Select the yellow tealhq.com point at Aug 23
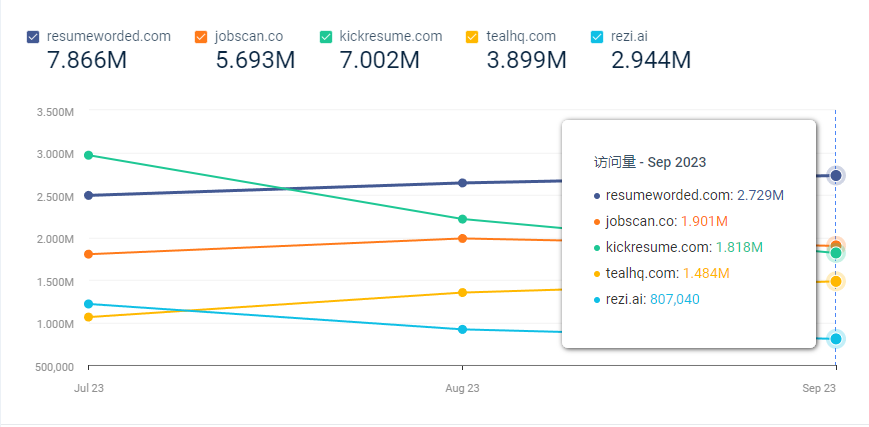Viewport: 869px width, 427px height. click(x=462, y=293)
